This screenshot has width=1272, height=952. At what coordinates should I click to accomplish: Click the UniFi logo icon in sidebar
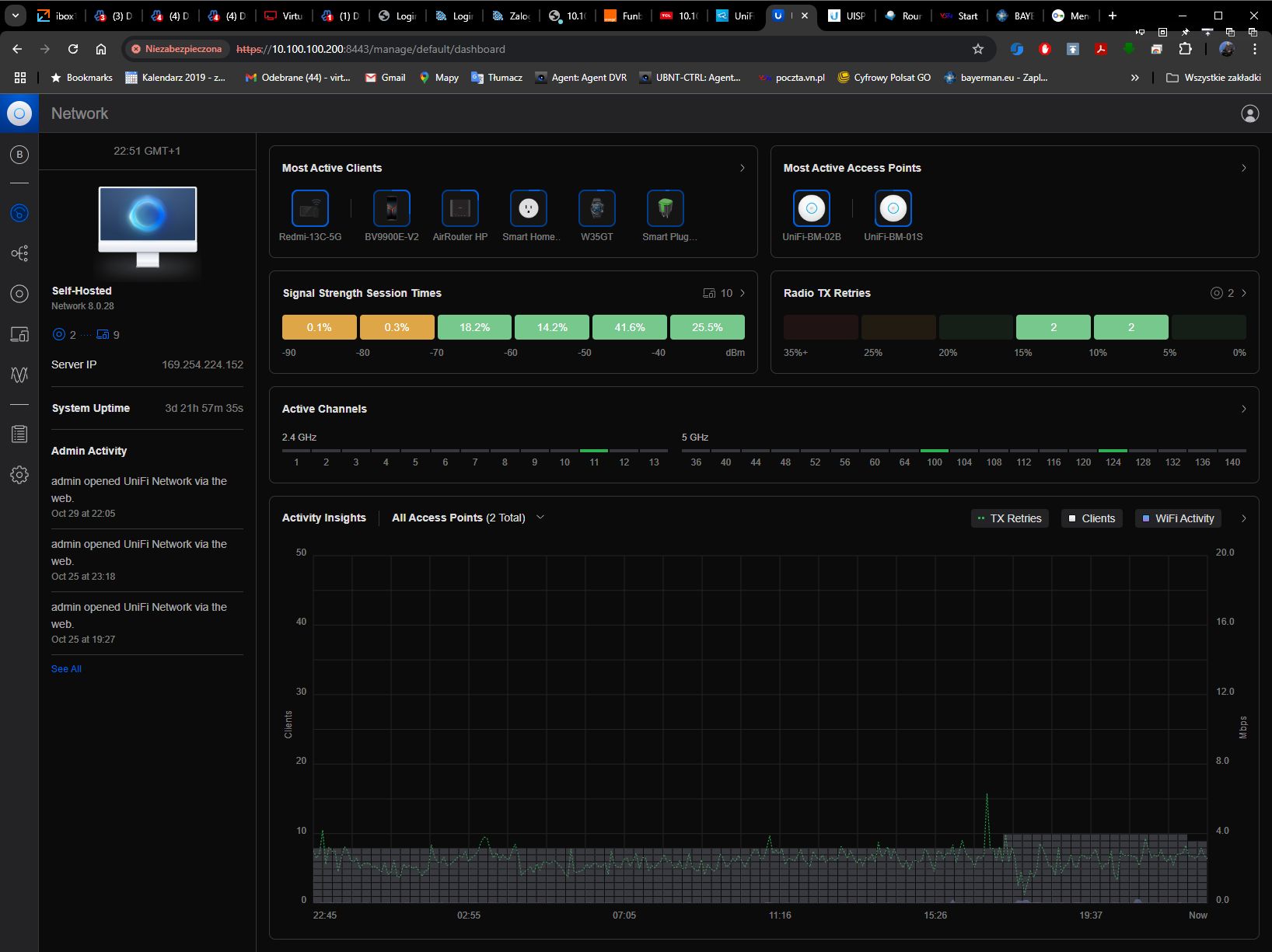tap(19, 113)
